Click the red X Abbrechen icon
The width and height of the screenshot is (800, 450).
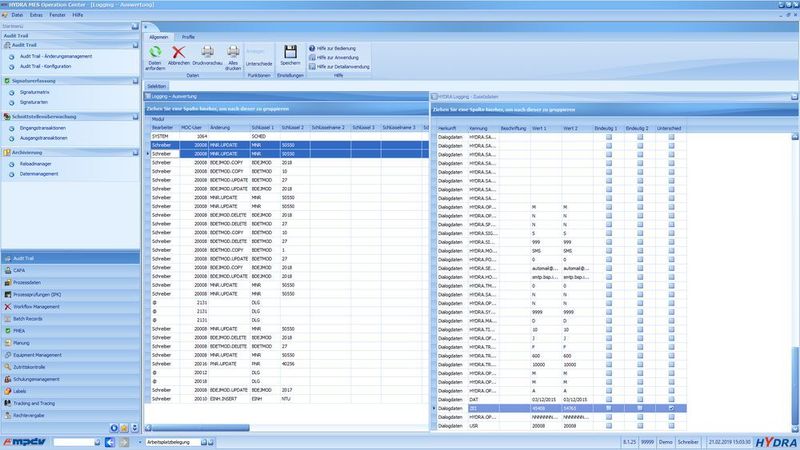tap(178, 52)
